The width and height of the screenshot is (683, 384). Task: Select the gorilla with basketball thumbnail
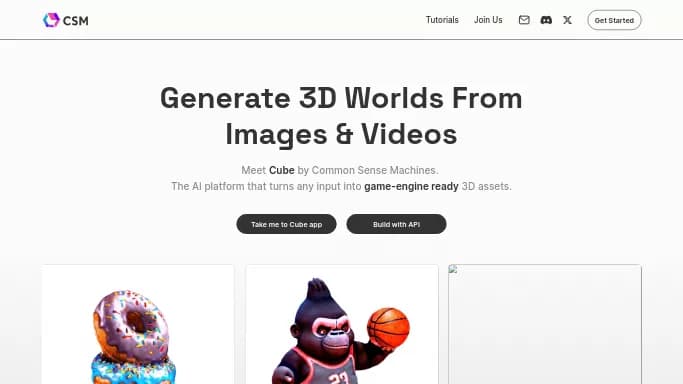point(342,324)
